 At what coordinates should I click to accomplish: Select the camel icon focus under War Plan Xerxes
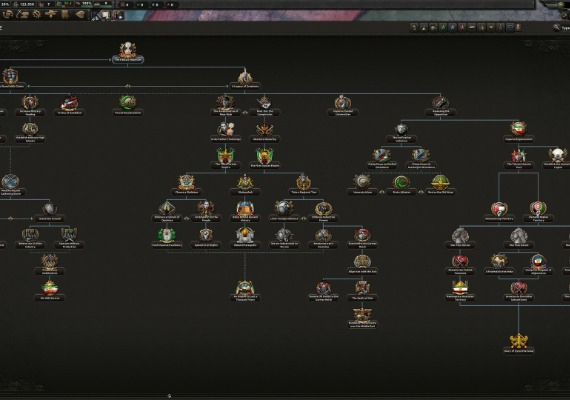(499, 264)
